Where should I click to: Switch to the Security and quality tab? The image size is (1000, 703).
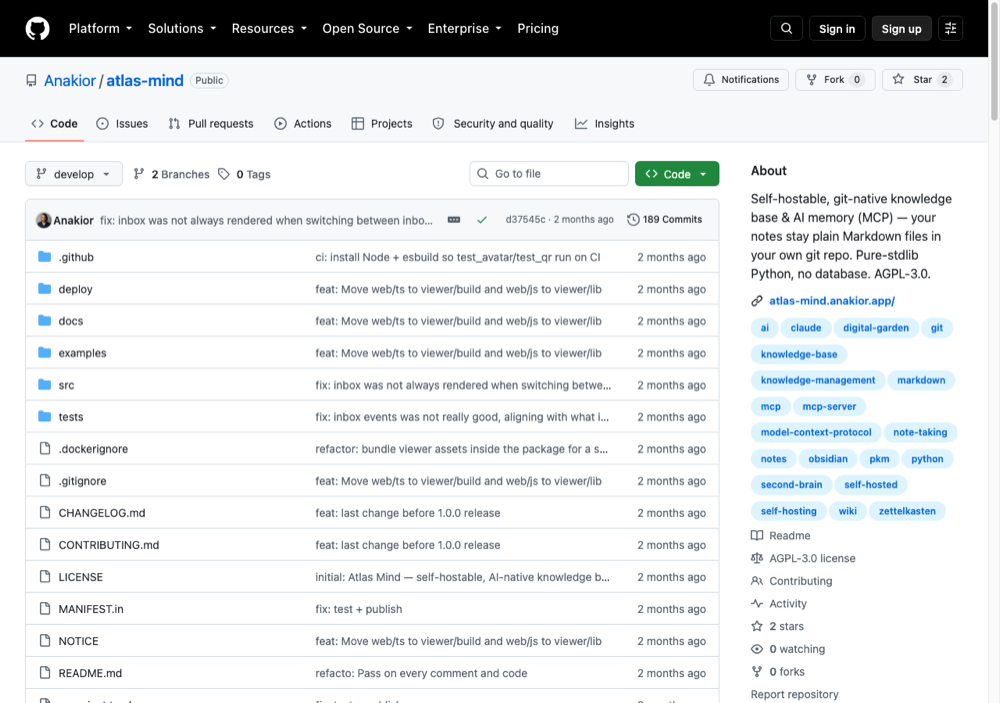(x=493, y=124)
